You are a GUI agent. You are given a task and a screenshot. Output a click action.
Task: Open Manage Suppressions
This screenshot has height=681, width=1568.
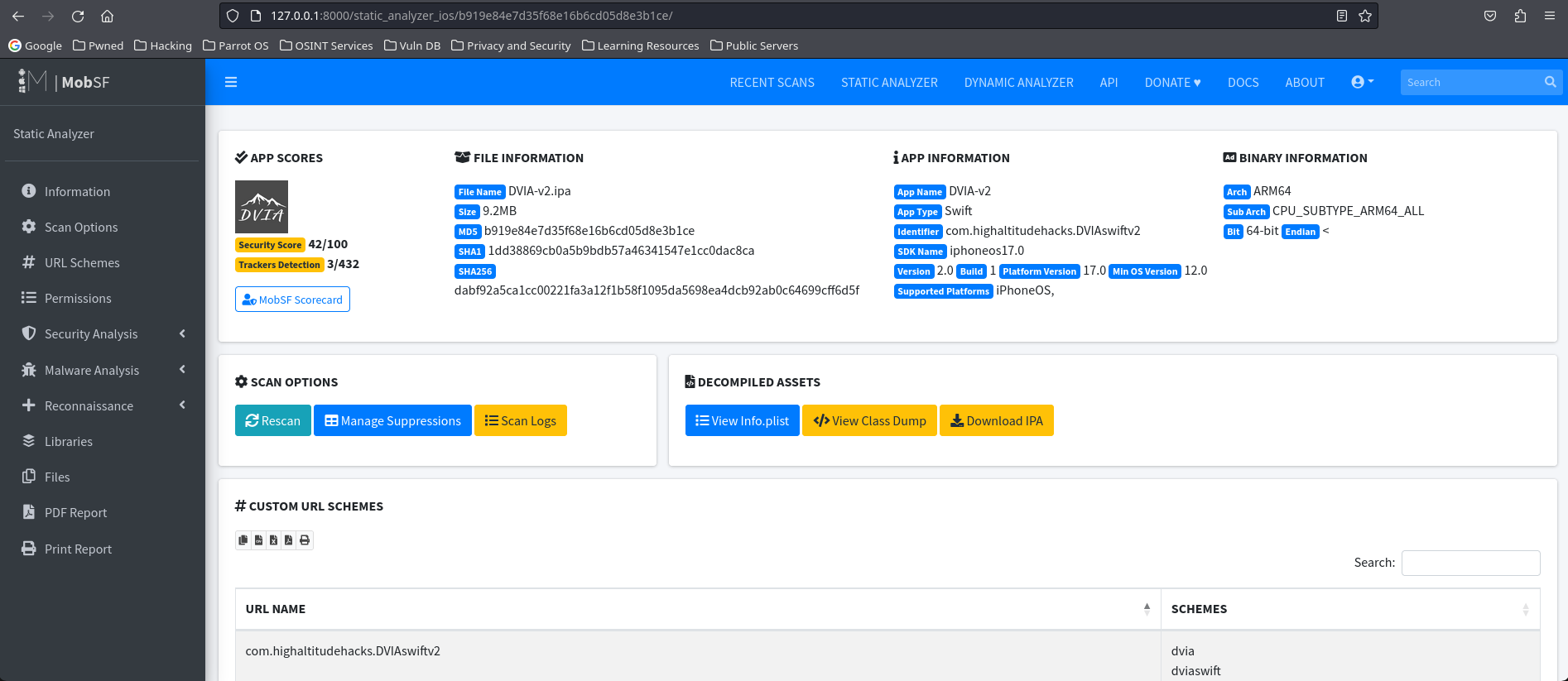[392, 420]
